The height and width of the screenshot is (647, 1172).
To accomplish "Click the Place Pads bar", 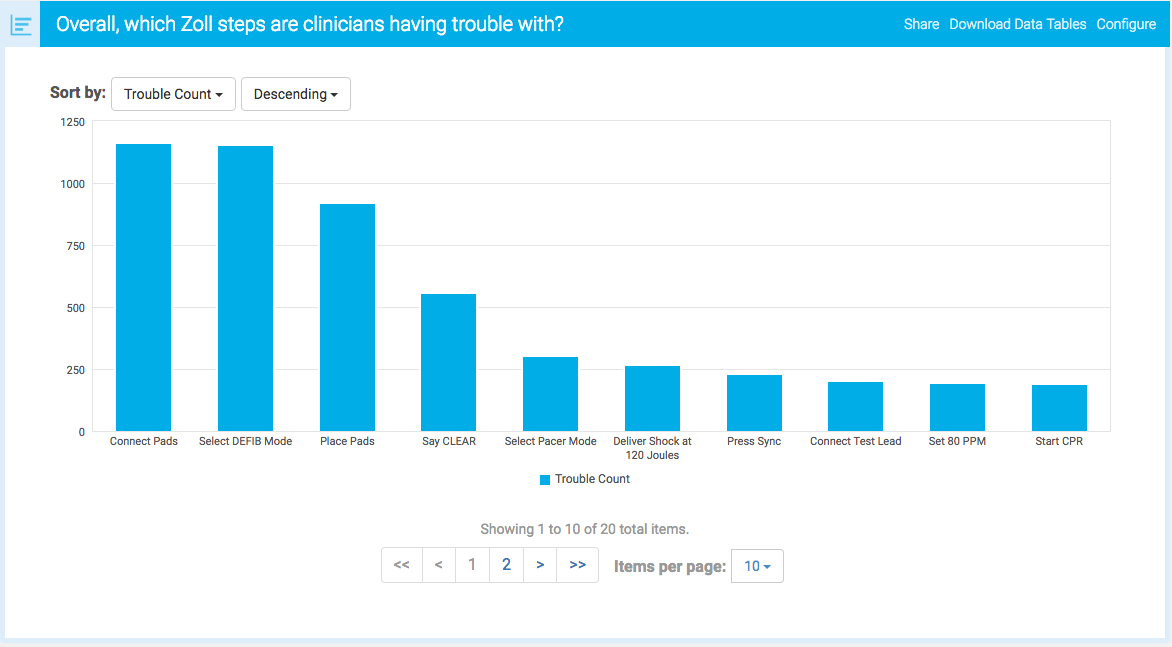I will click(348, 318).
